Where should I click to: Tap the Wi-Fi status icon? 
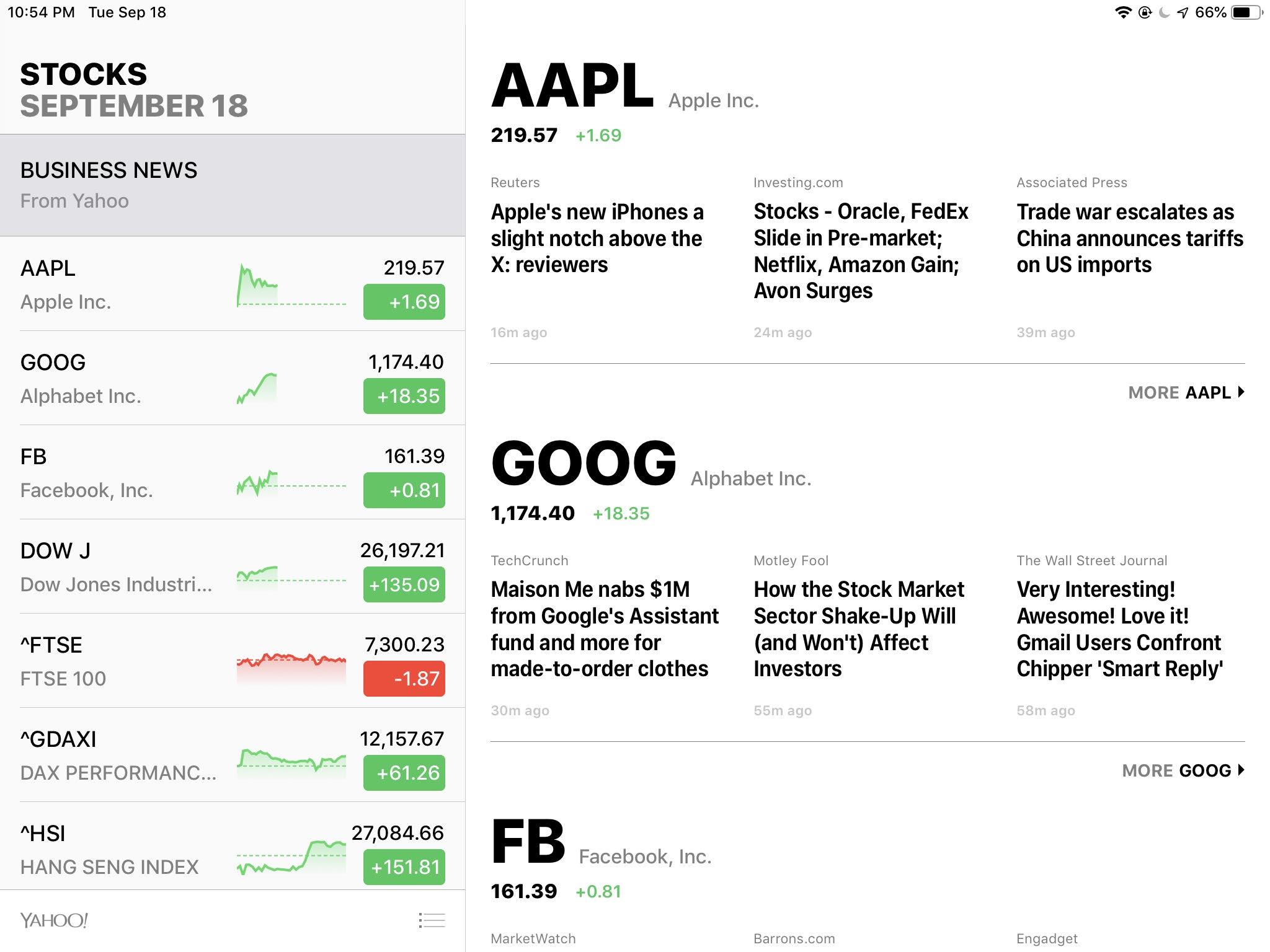point(1123,12)
